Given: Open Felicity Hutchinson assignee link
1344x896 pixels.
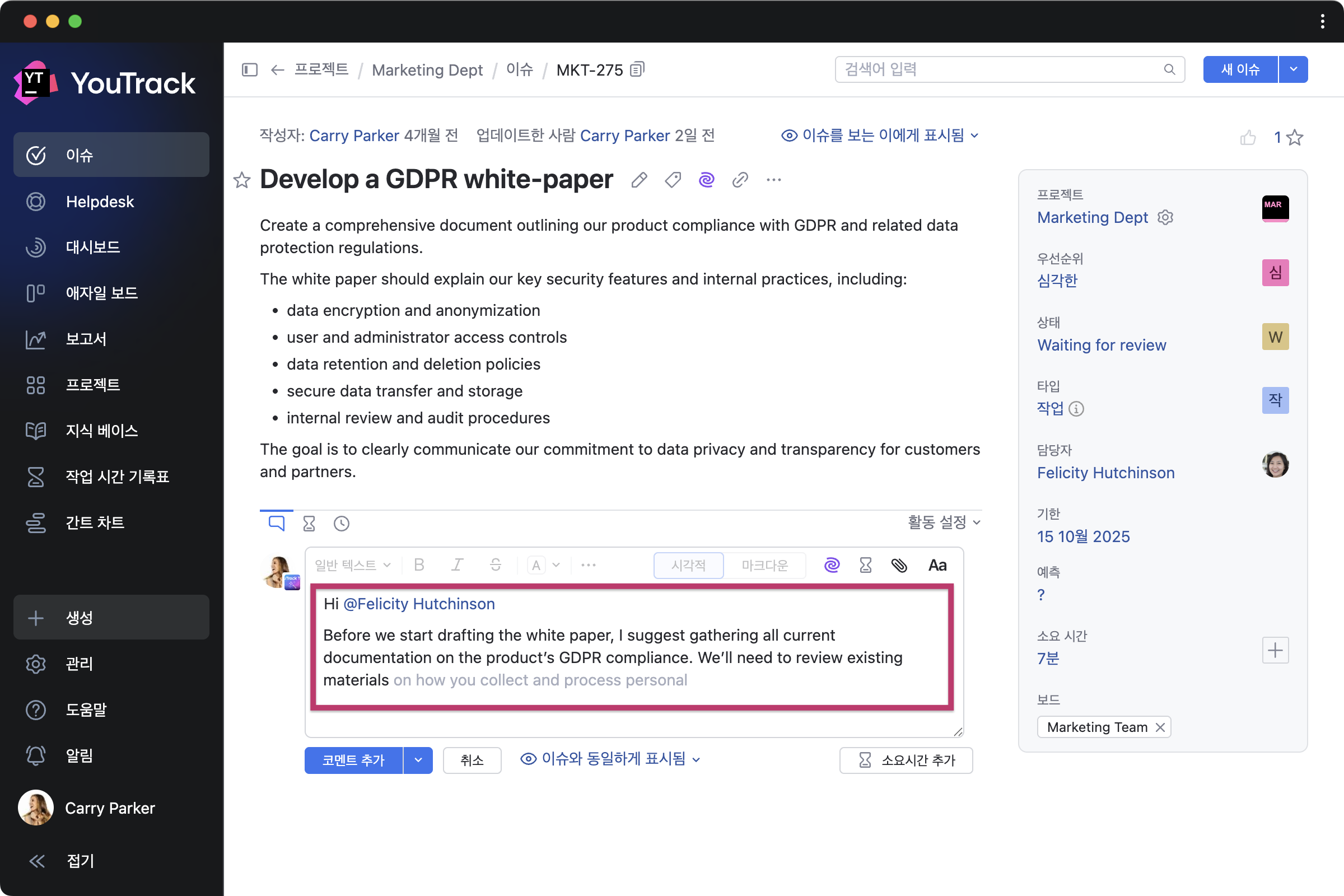Looking at the screenshot, I should click(1105, 473).
